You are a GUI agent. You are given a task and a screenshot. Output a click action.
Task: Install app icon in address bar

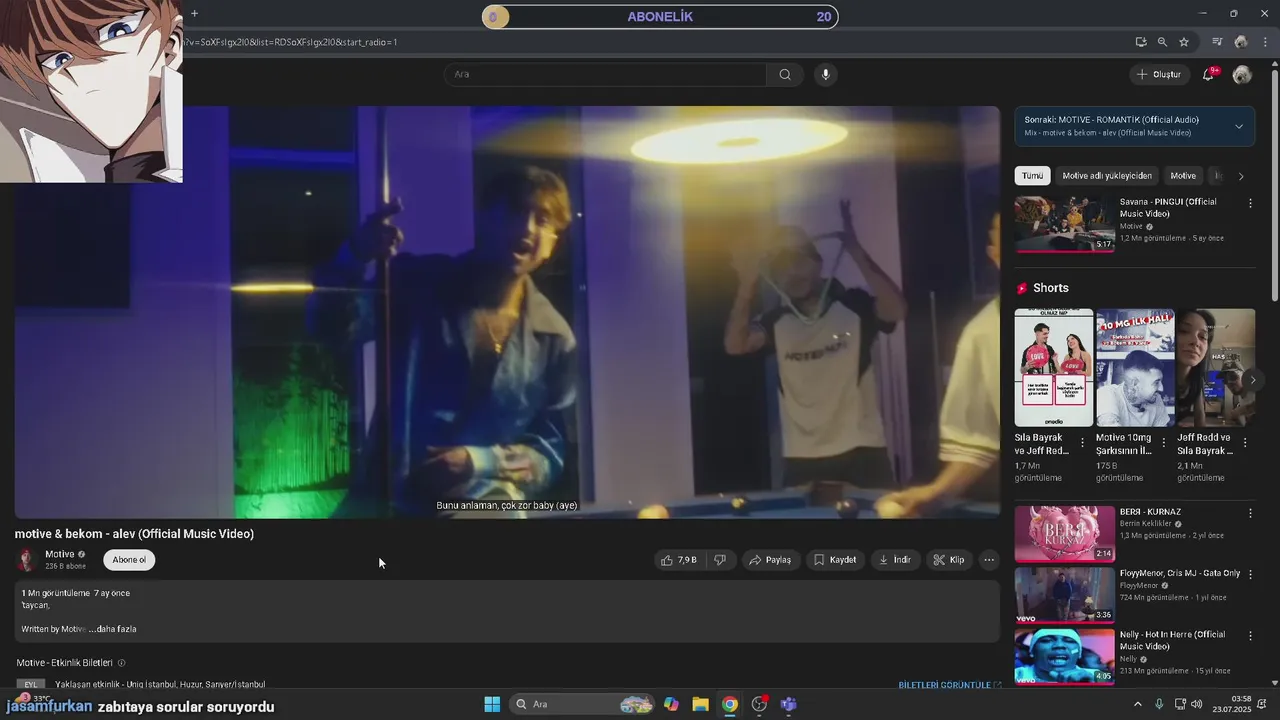click(1141, 42)
